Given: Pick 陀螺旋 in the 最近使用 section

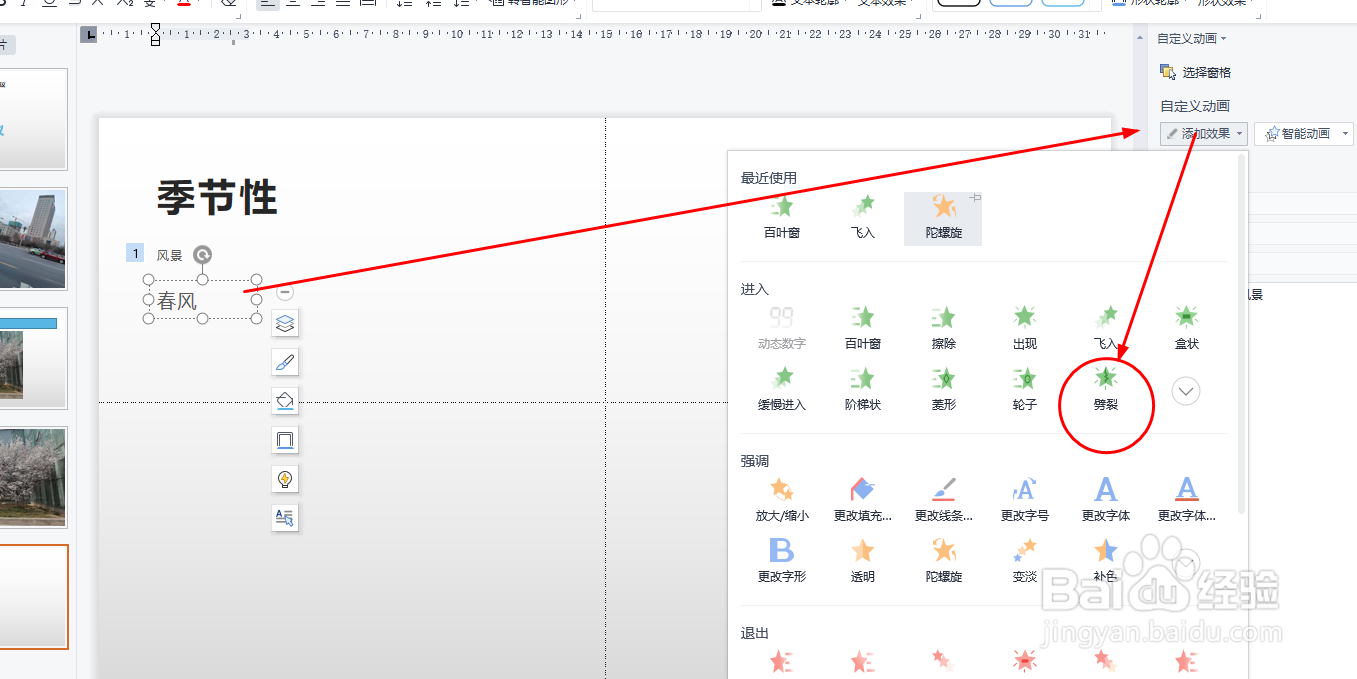Looking at the screenshot, I should tap(943, 218).
